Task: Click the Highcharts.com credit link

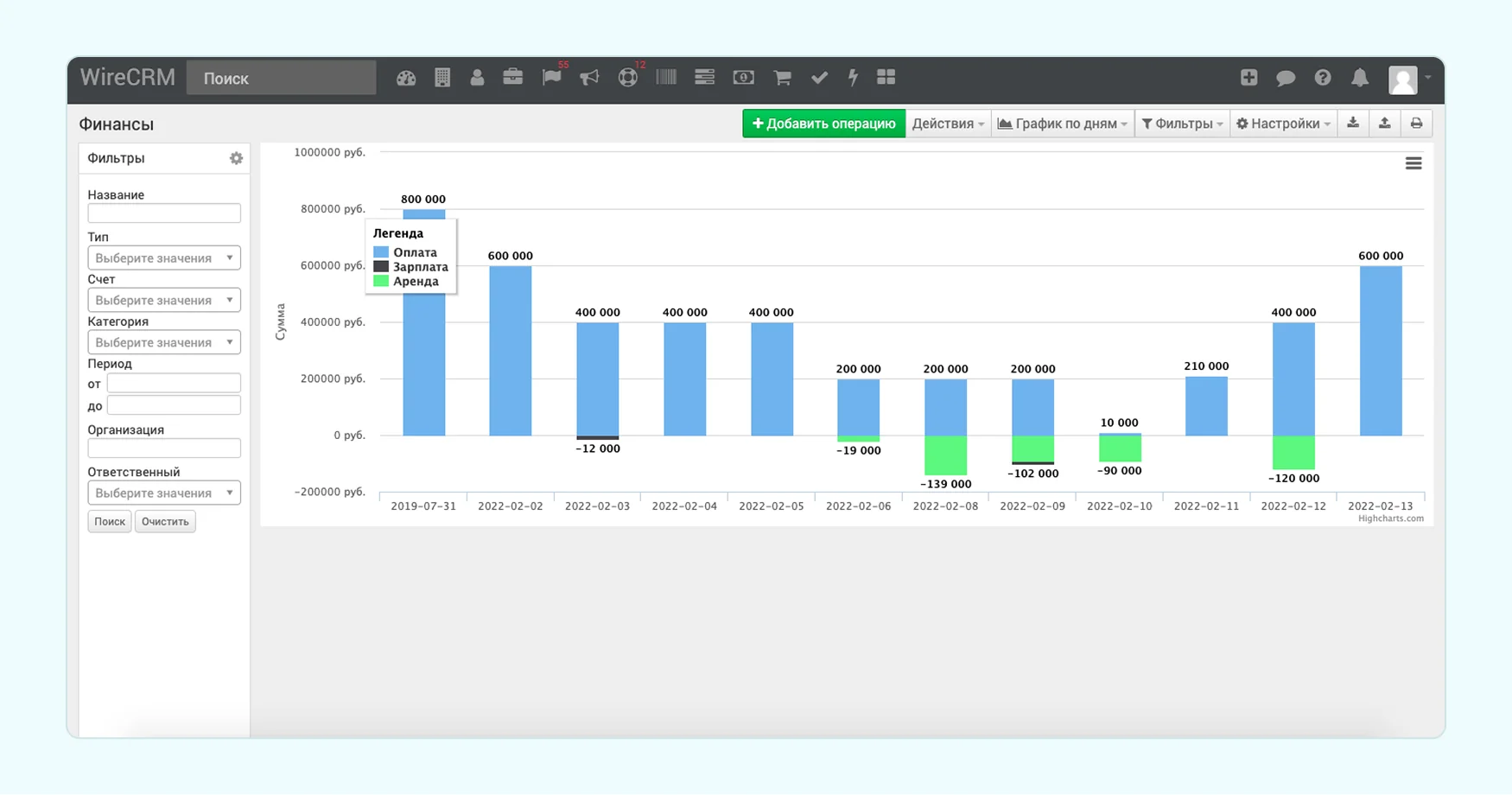Action: pyautogui.click(x=1391, y=518)
